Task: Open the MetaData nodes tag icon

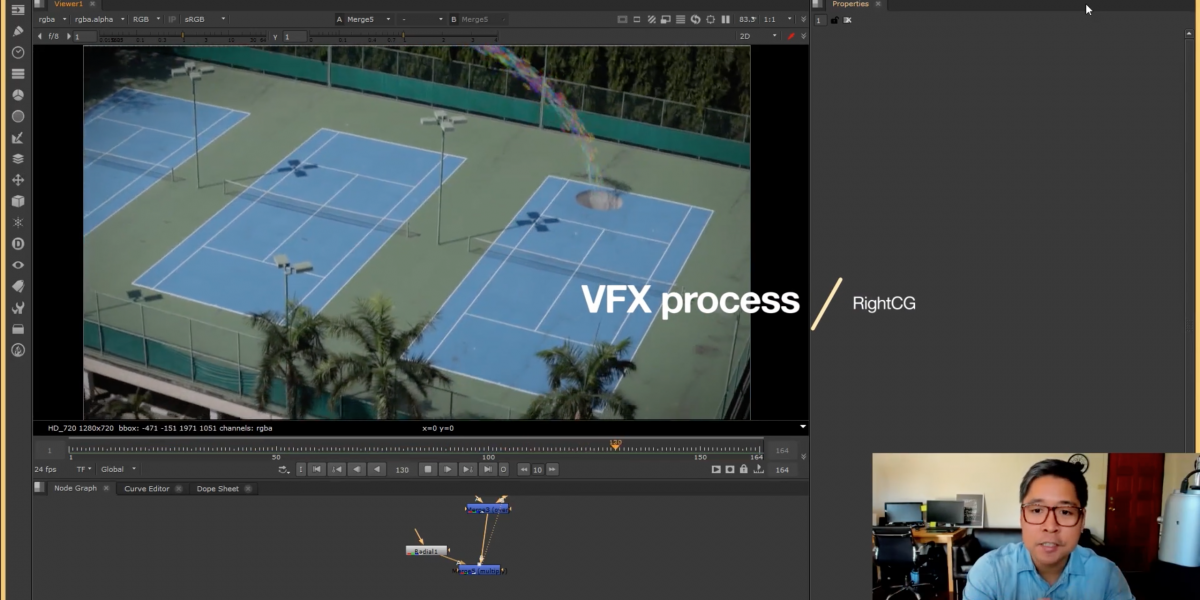Action: [18, 286]
